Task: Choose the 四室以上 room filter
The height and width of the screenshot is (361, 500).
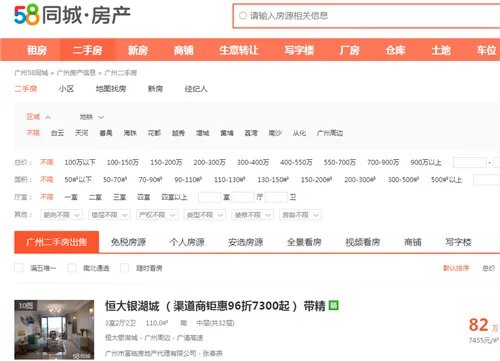Action: (174, 197)
